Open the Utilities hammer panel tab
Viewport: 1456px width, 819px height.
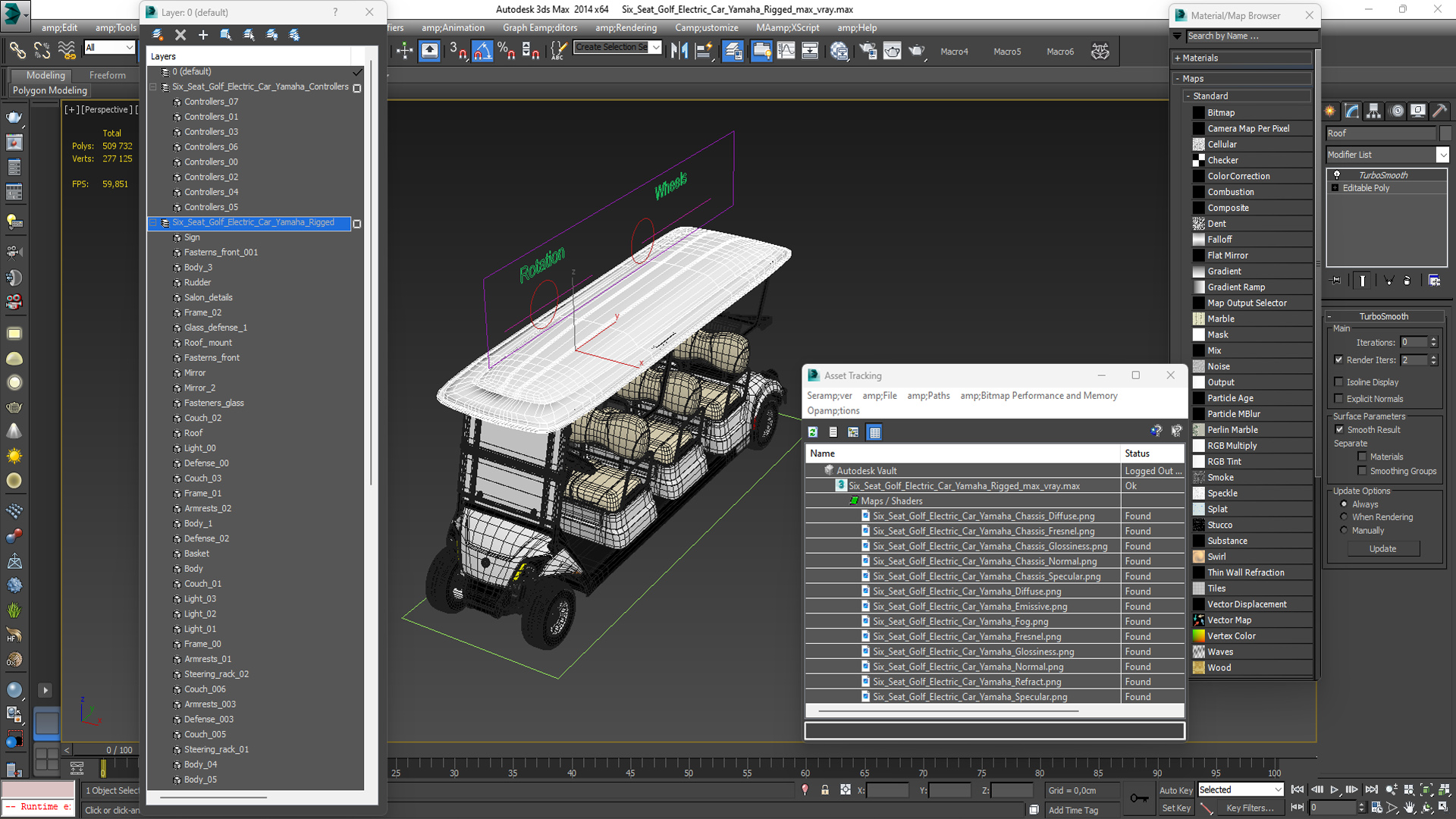(1439, 111)
